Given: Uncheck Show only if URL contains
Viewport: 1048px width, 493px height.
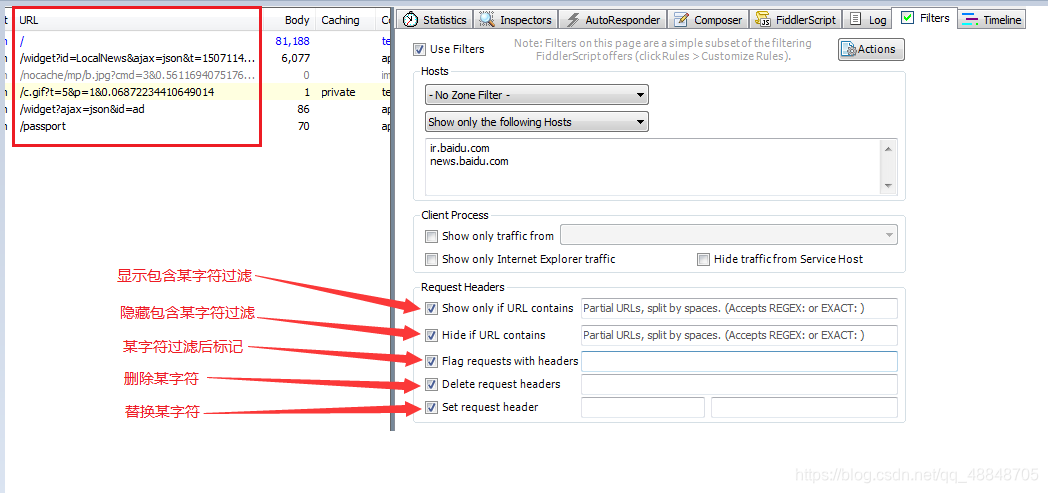Looking at the screenshot, I should click(431, 309).
